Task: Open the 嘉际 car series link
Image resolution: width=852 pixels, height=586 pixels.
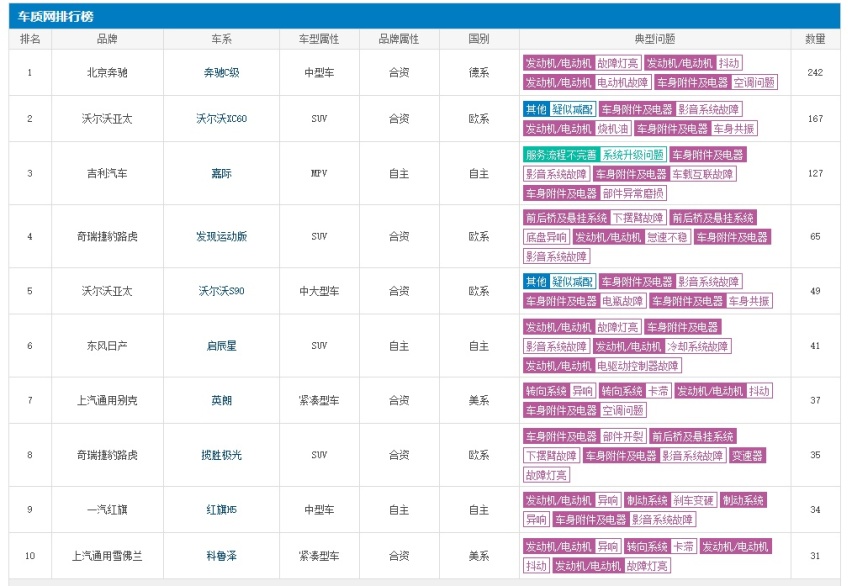Action: (x=221, y=173)
